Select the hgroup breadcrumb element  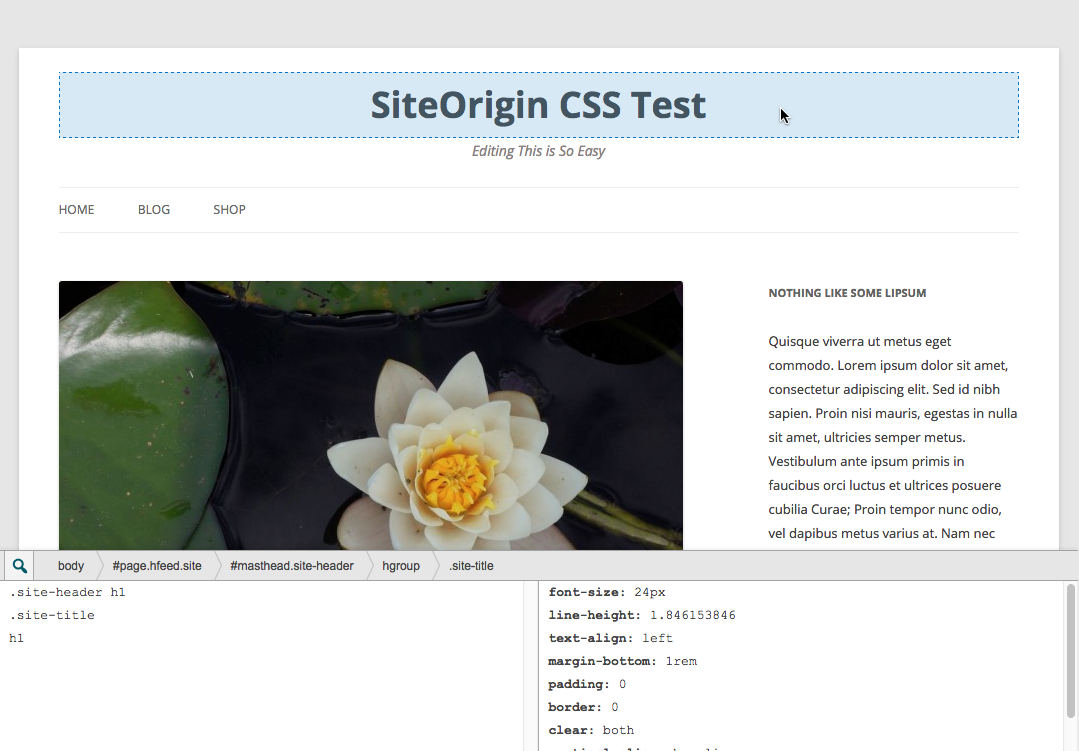click(401, 565)
